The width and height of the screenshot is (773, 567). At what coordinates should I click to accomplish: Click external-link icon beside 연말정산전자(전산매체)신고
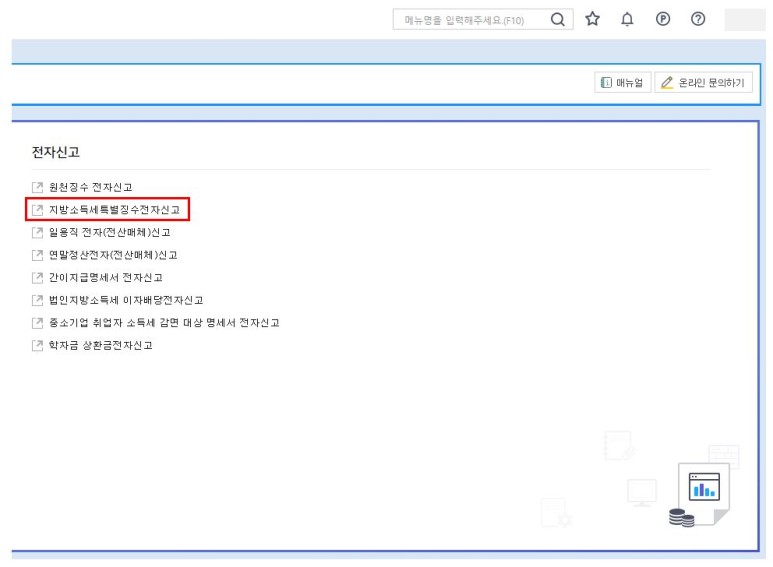pos(37,255)
